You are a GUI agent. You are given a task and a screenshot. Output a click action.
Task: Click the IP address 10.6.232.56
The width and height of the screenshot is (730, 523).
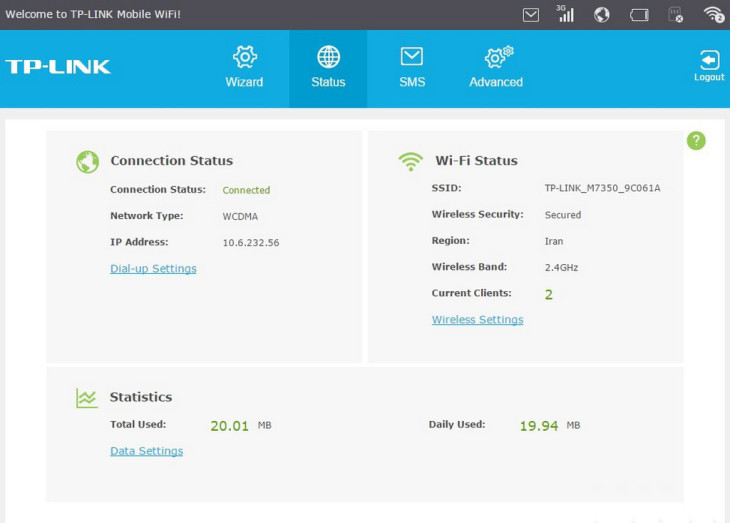coord(251,243)
